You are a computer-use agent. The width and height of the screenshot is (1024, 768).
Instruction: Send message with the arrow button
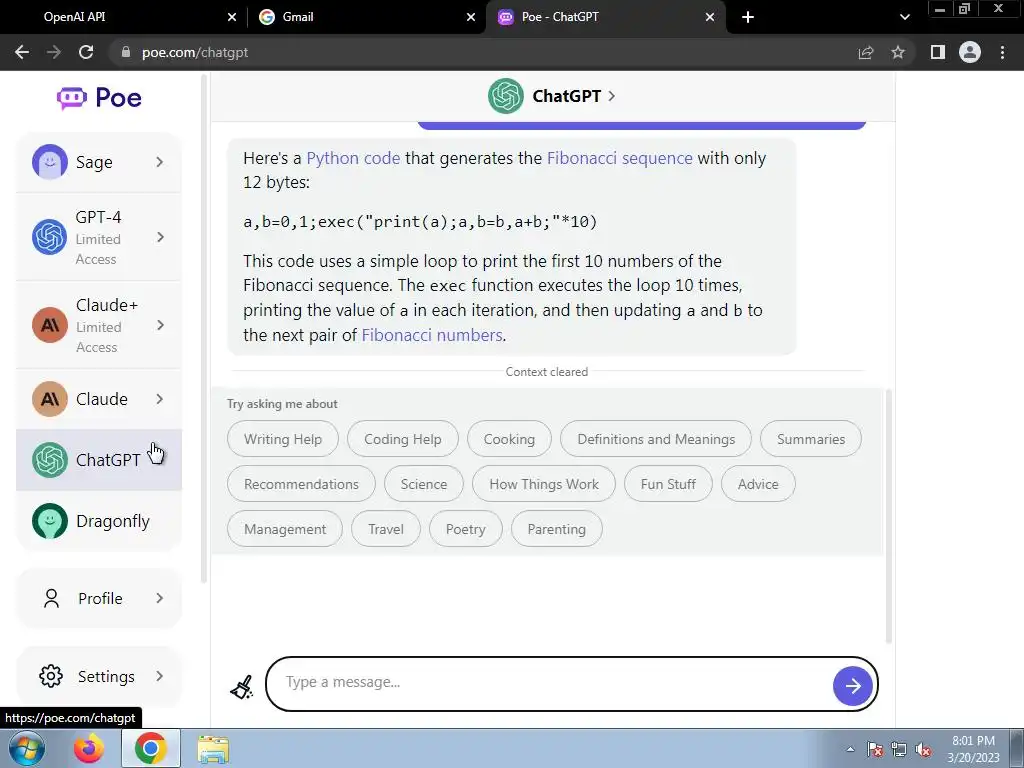(x=852, y=686)
